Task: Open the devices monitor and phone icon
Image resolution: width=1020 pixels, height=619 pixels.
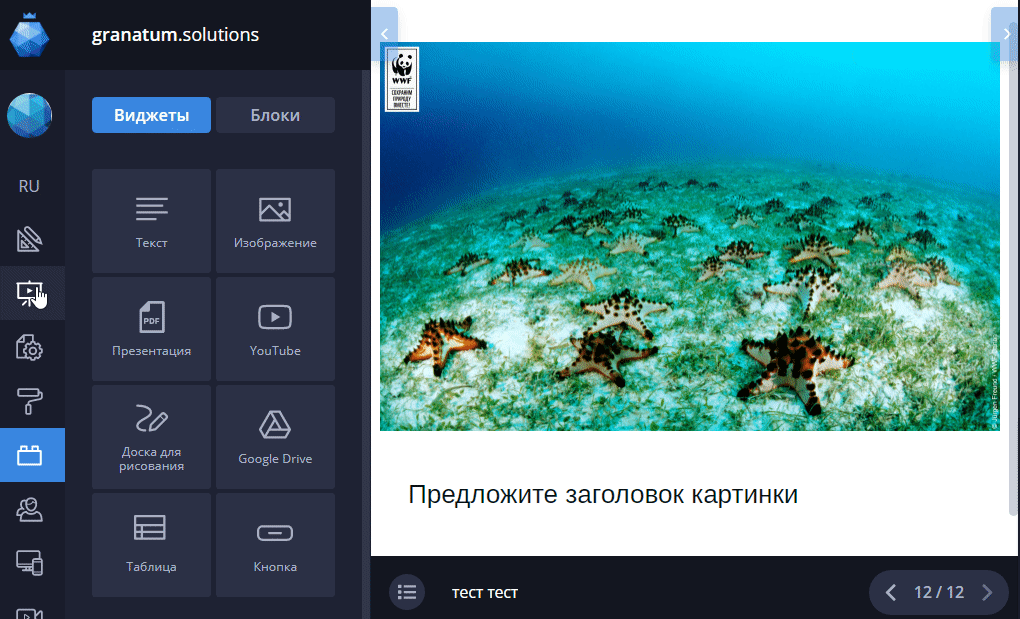Action: point(29,562)
